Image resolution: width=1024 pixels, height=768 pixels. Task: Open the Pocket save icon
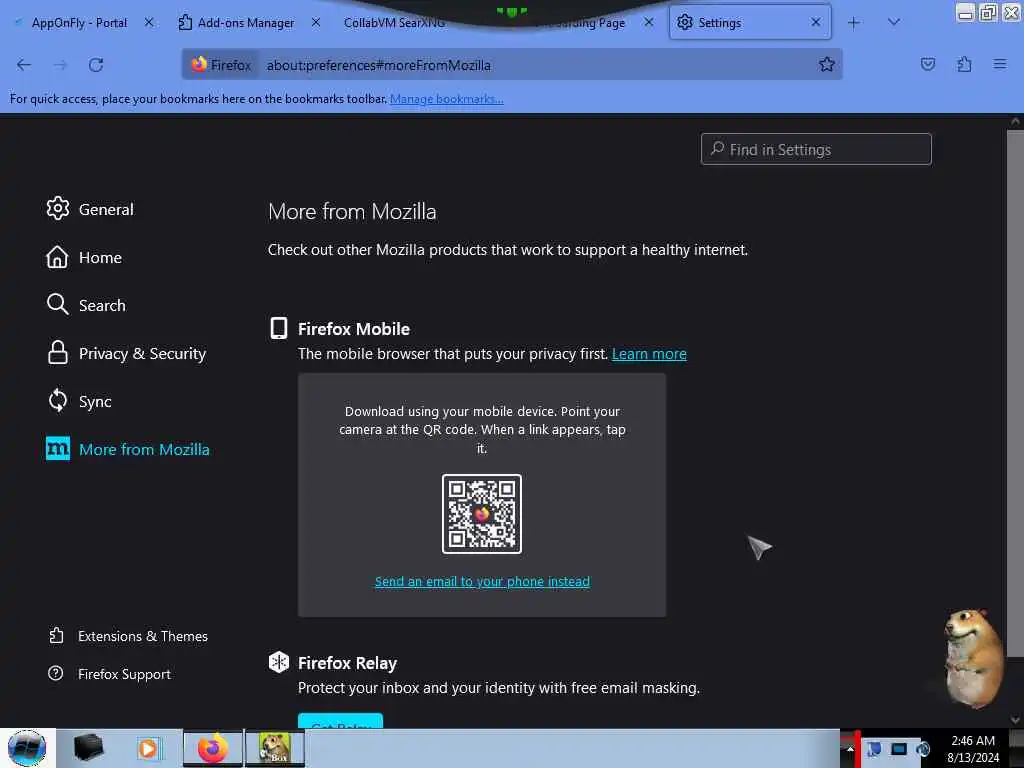click(x=927, y=64)
